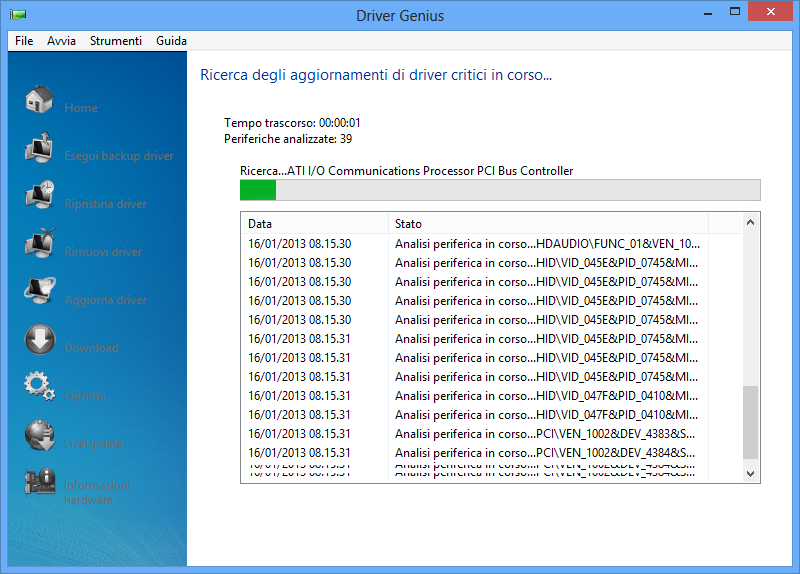Open the Avvia menu
Screen dimensions: 800x574
tap(61, 41)
